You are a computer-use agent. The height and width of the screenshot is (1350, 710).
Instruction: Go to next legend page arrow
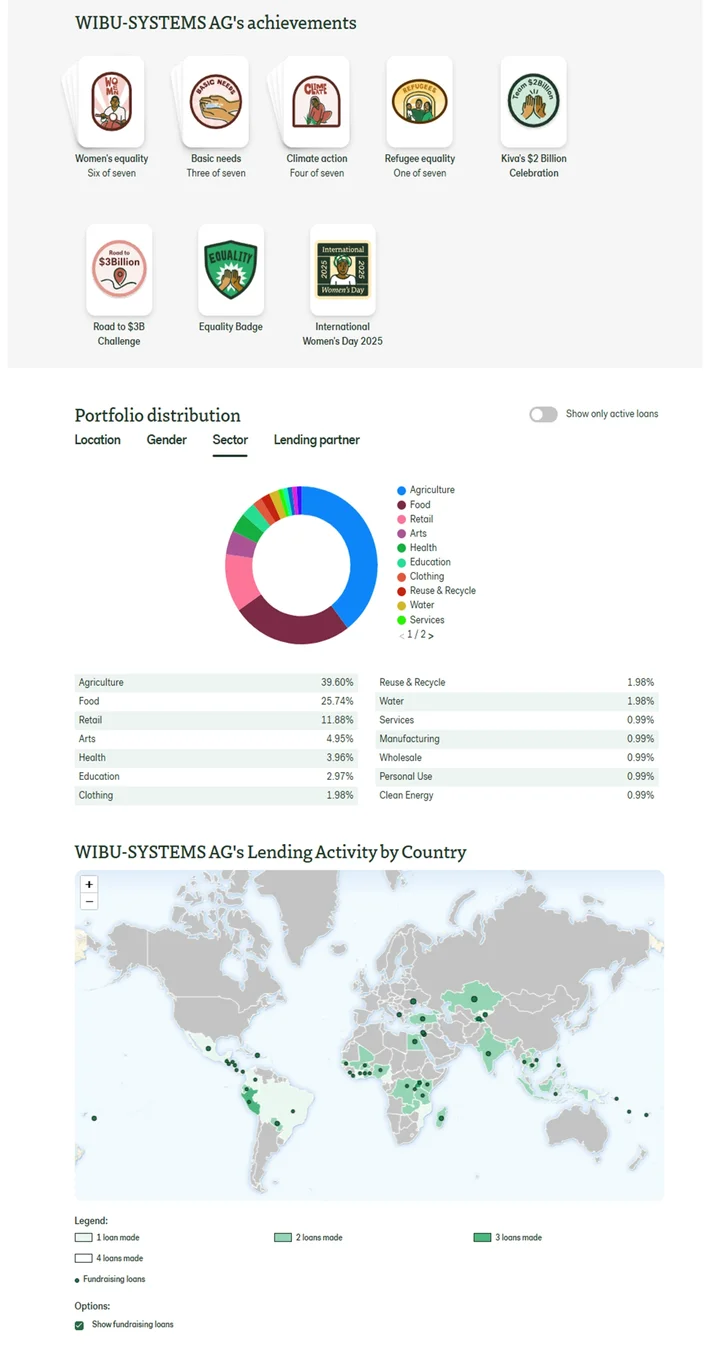click(431, 635)
